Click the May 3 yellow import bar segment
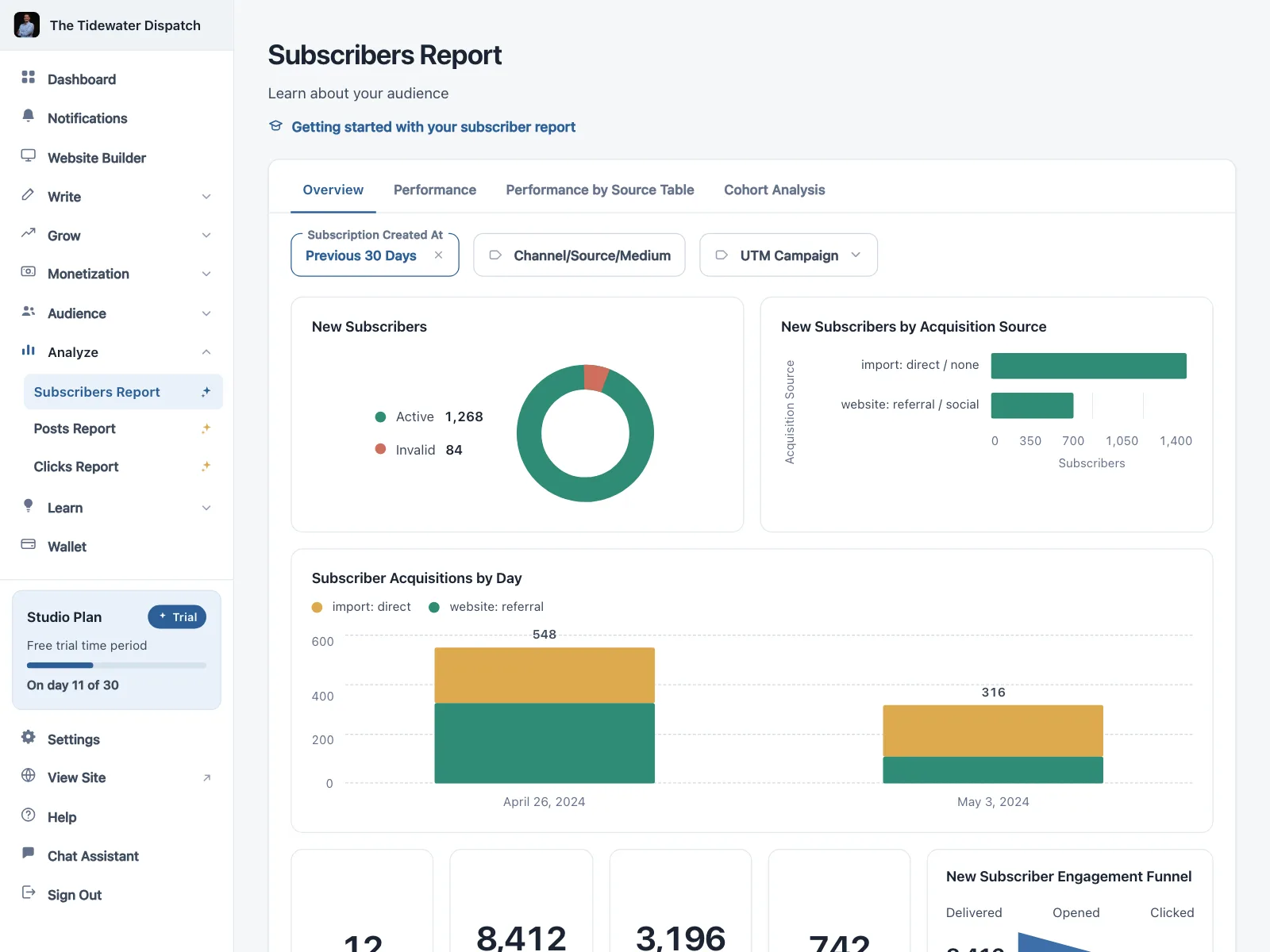This screenshot has width=1270, height=952. coord(993,731)
